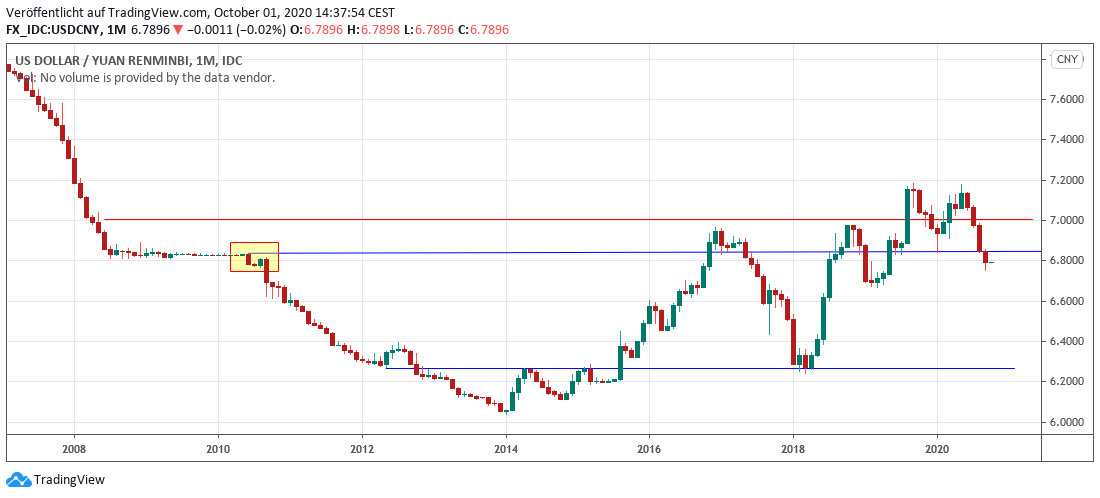Click the 6.4000 price axis label

pos(1067,342)
